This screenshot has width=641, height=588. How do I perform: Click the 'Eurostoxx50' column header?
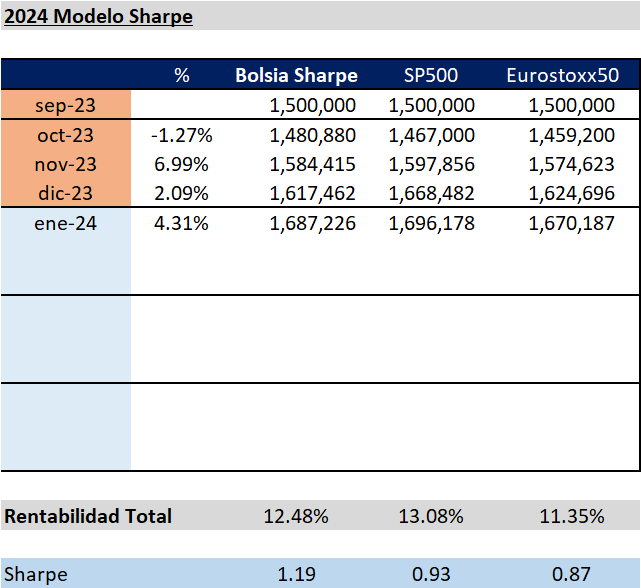pyautogui.click(x=563, y=75)
